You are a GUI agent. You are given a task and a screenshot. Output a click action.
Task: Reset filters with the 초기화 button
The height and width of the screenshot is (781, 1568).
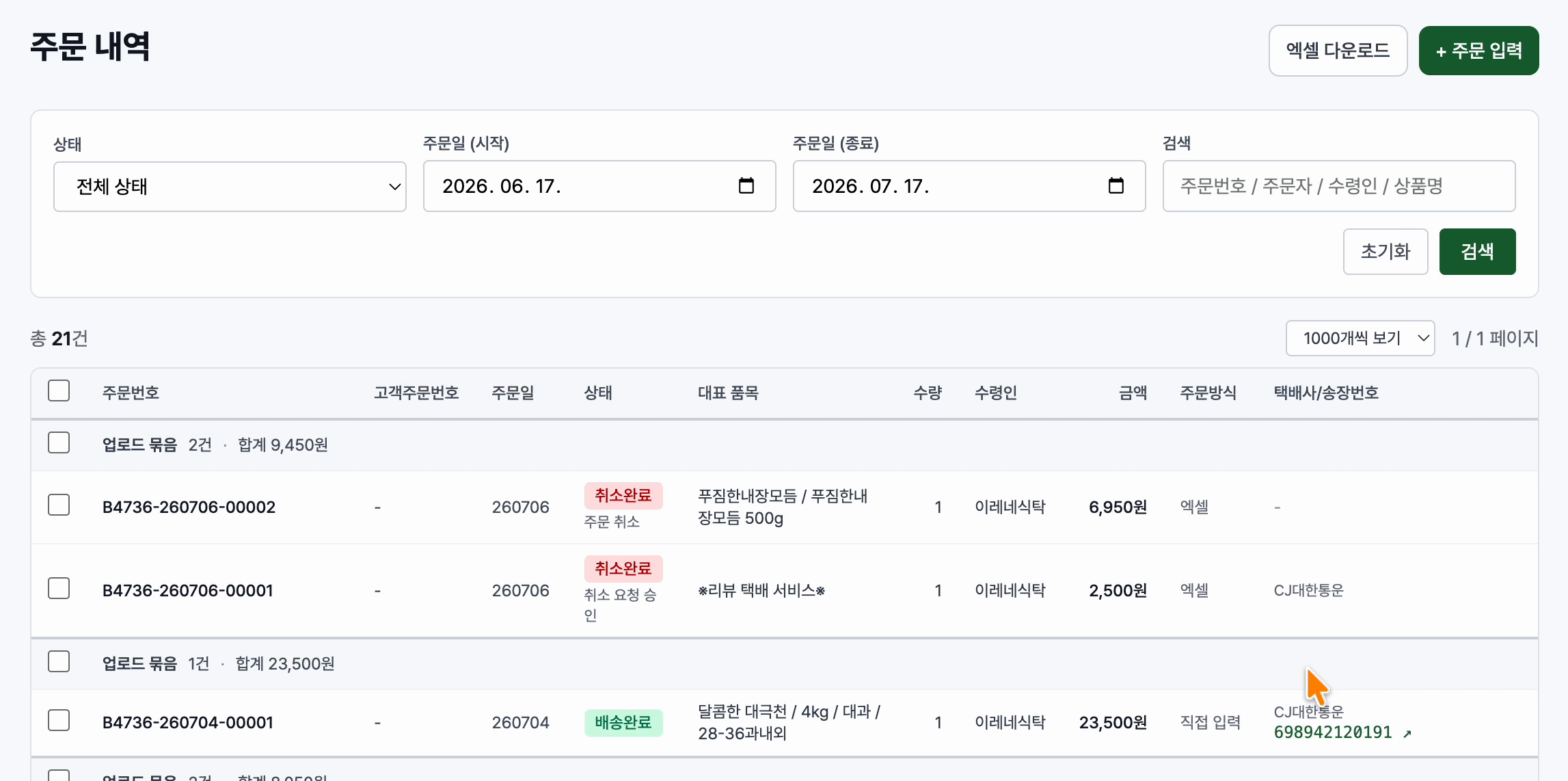pyautogui.click(x=1385, y=252)
